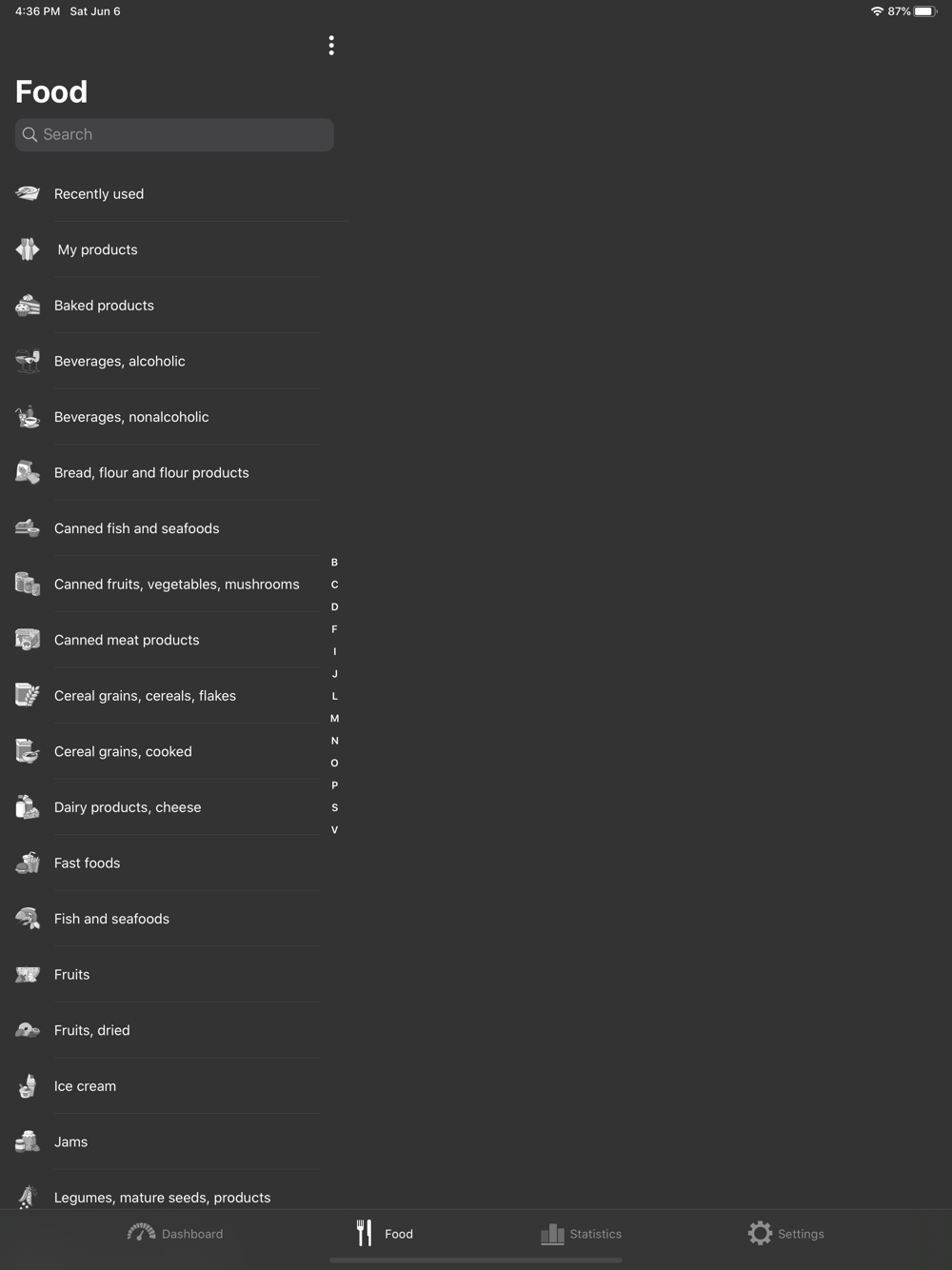Open the three-dot more options menu

coord(331,46)
